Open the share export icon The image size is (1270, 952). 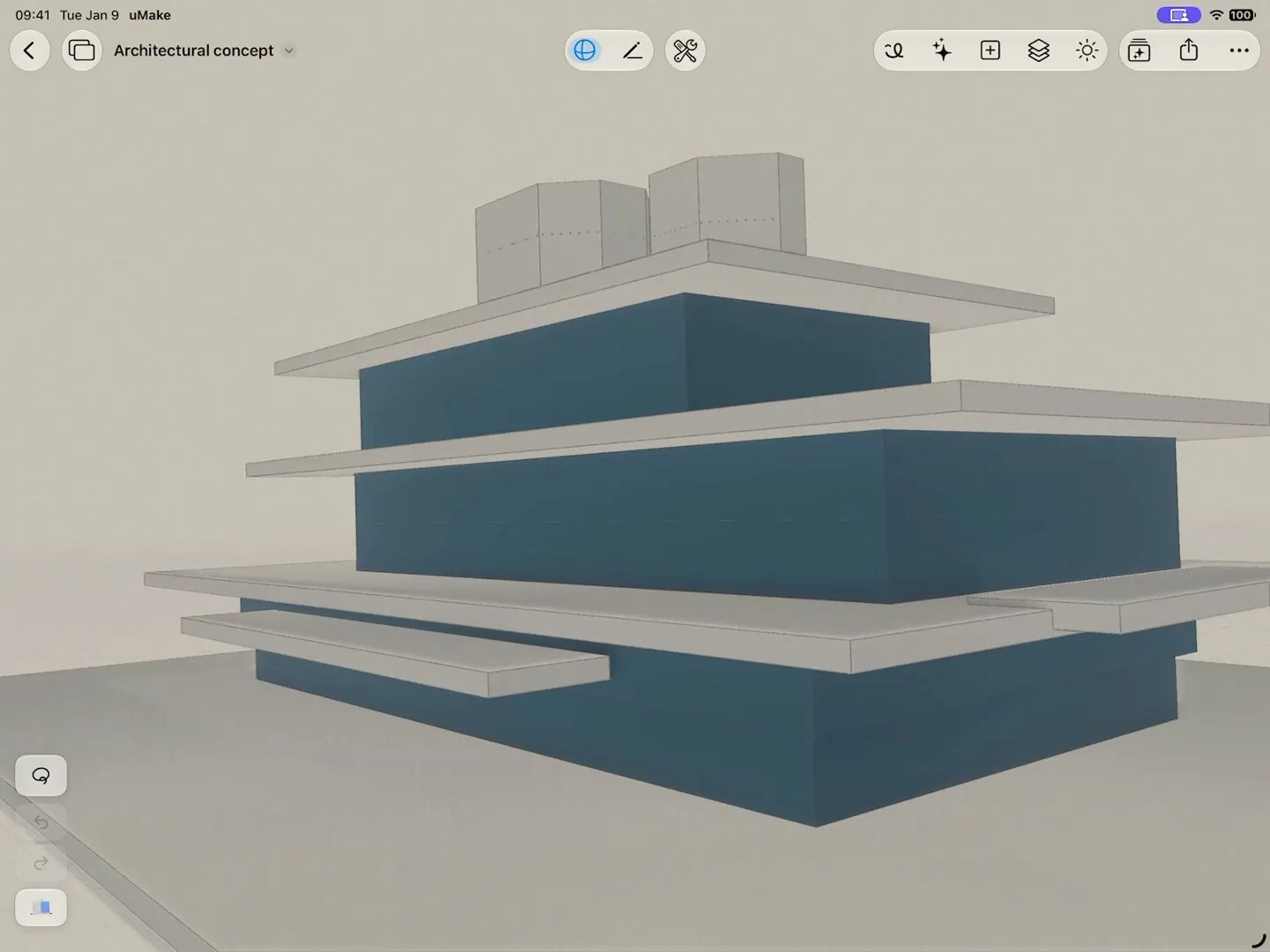pos(1189,50)
